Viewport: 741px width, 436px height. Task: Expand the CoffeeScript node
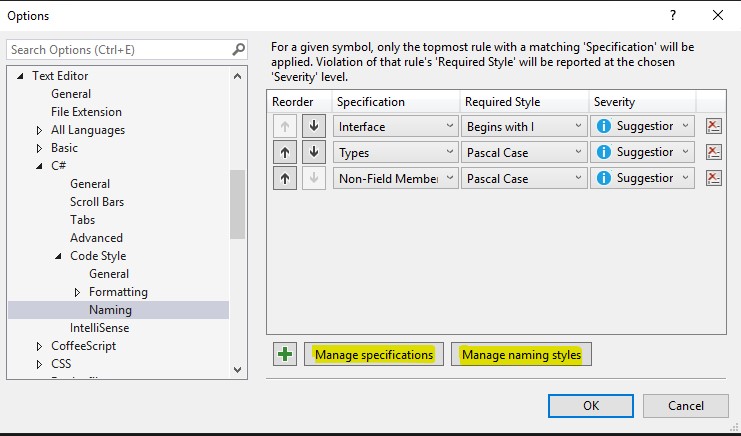pos(40,346)
